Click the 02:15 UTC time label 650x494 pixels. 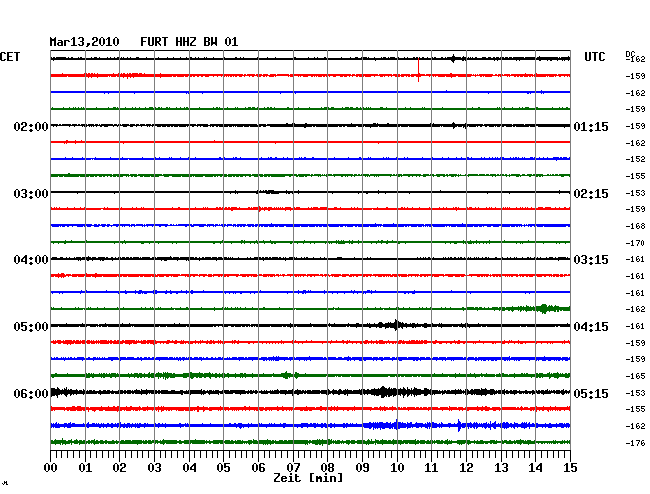[591, 194]
